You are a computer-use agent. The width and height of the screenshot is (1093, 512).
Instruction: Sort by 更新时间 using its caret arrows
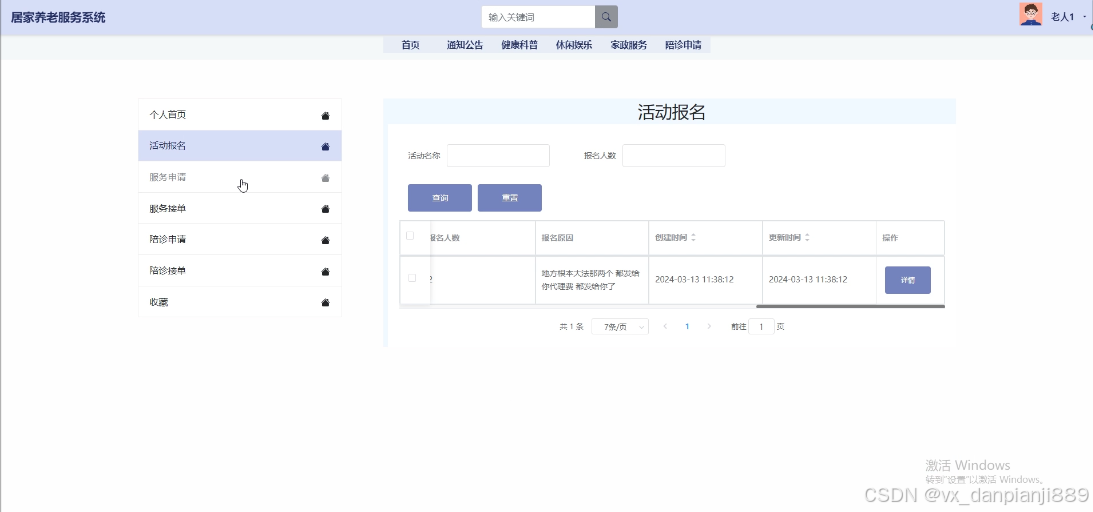pos(807,238)
